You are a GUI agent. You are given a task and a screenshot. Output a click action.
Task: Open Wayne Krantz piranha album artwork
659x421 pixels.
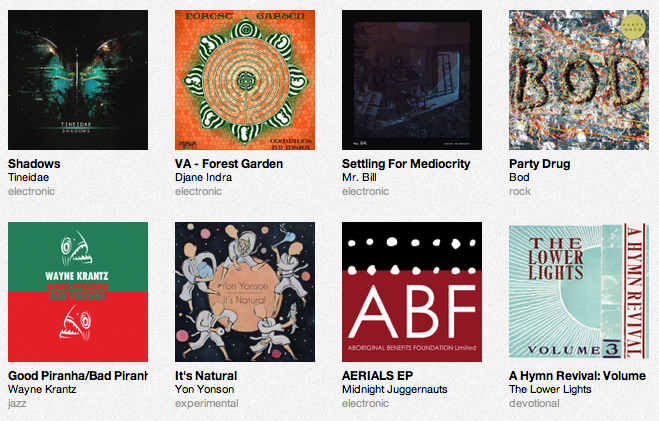[78, 292]
